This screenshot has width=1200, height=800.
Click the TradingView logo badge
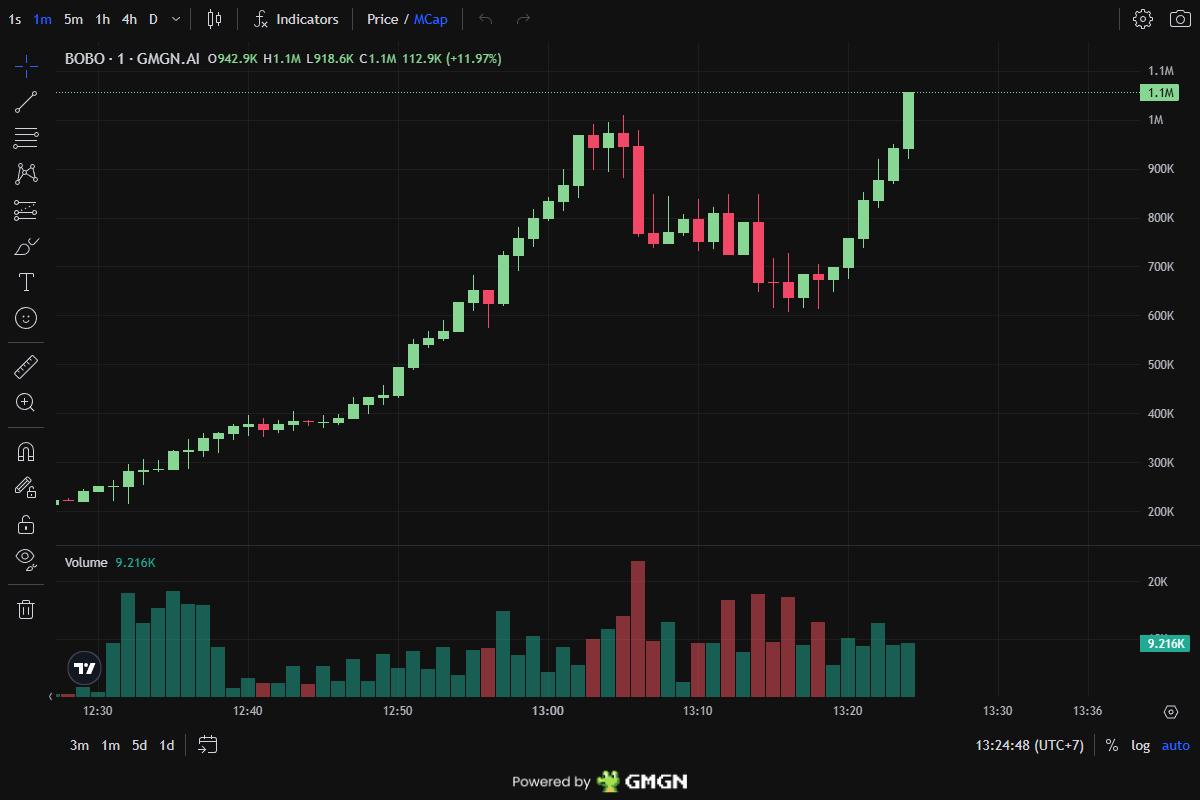(85, 668)
